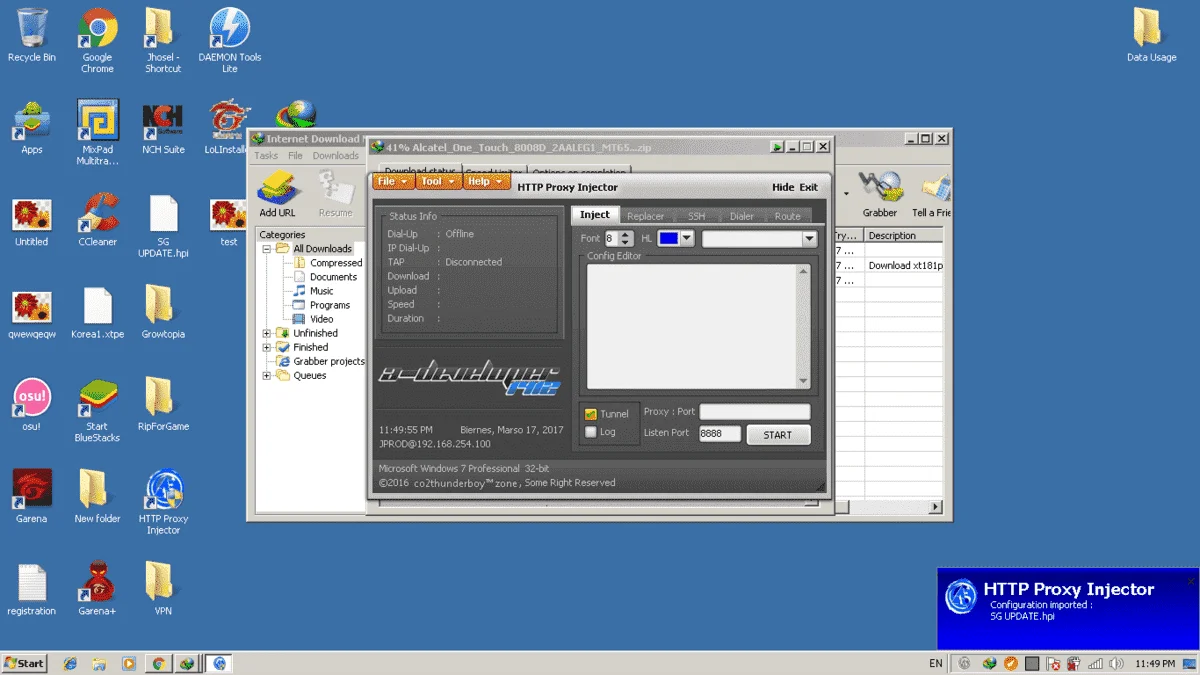Open the Tool dropdown menu in HTTP Proxy Injector
Viewport: 1200px width, 675px height.
pyautogui.click(x=437, y=181)
